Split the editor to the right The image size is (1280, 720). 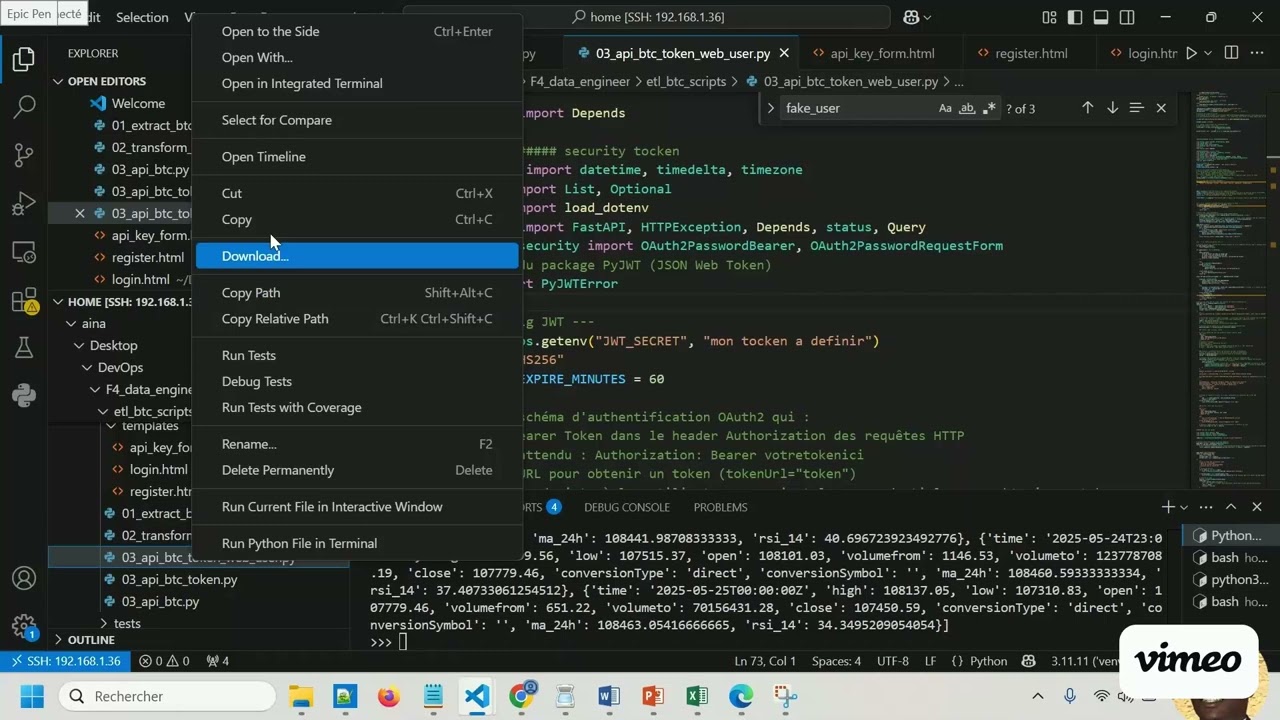click(x=1231, y=53)
